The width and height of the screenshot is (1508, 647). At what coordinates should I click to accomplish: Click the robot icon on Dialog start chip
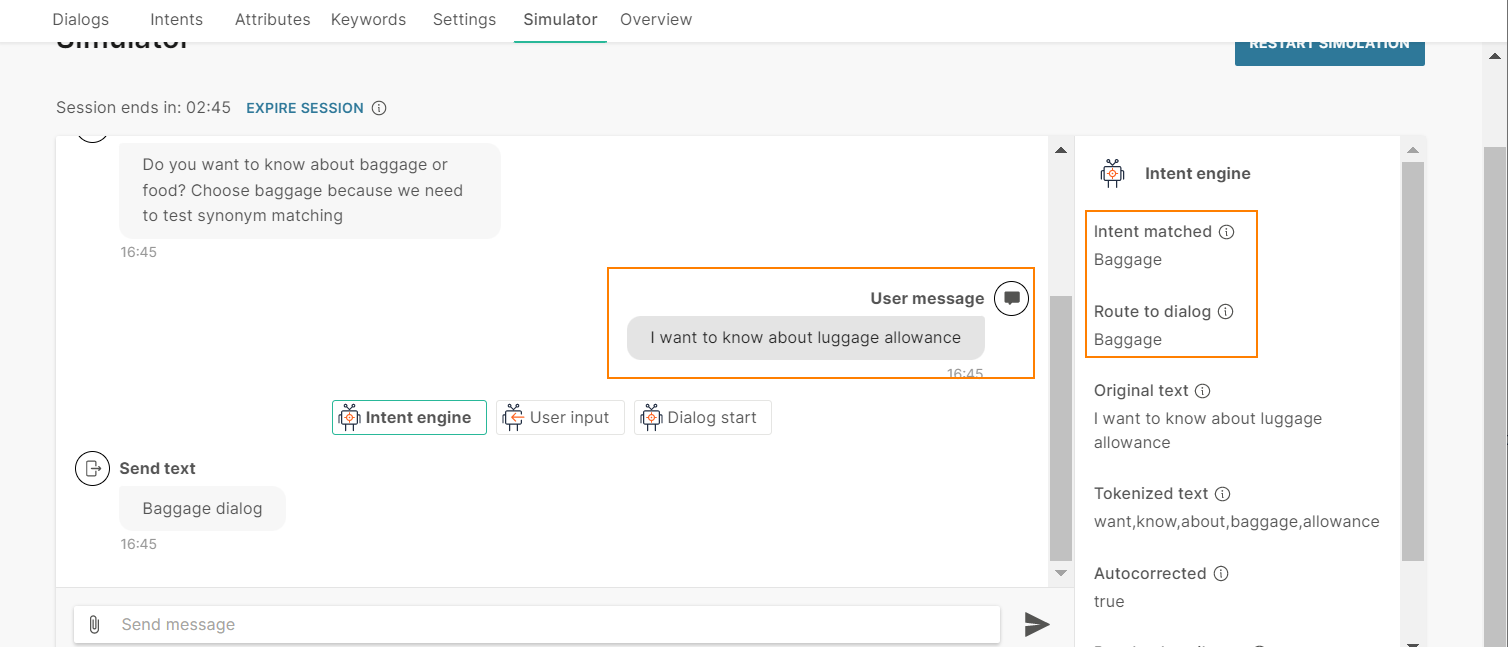[651, 417]
